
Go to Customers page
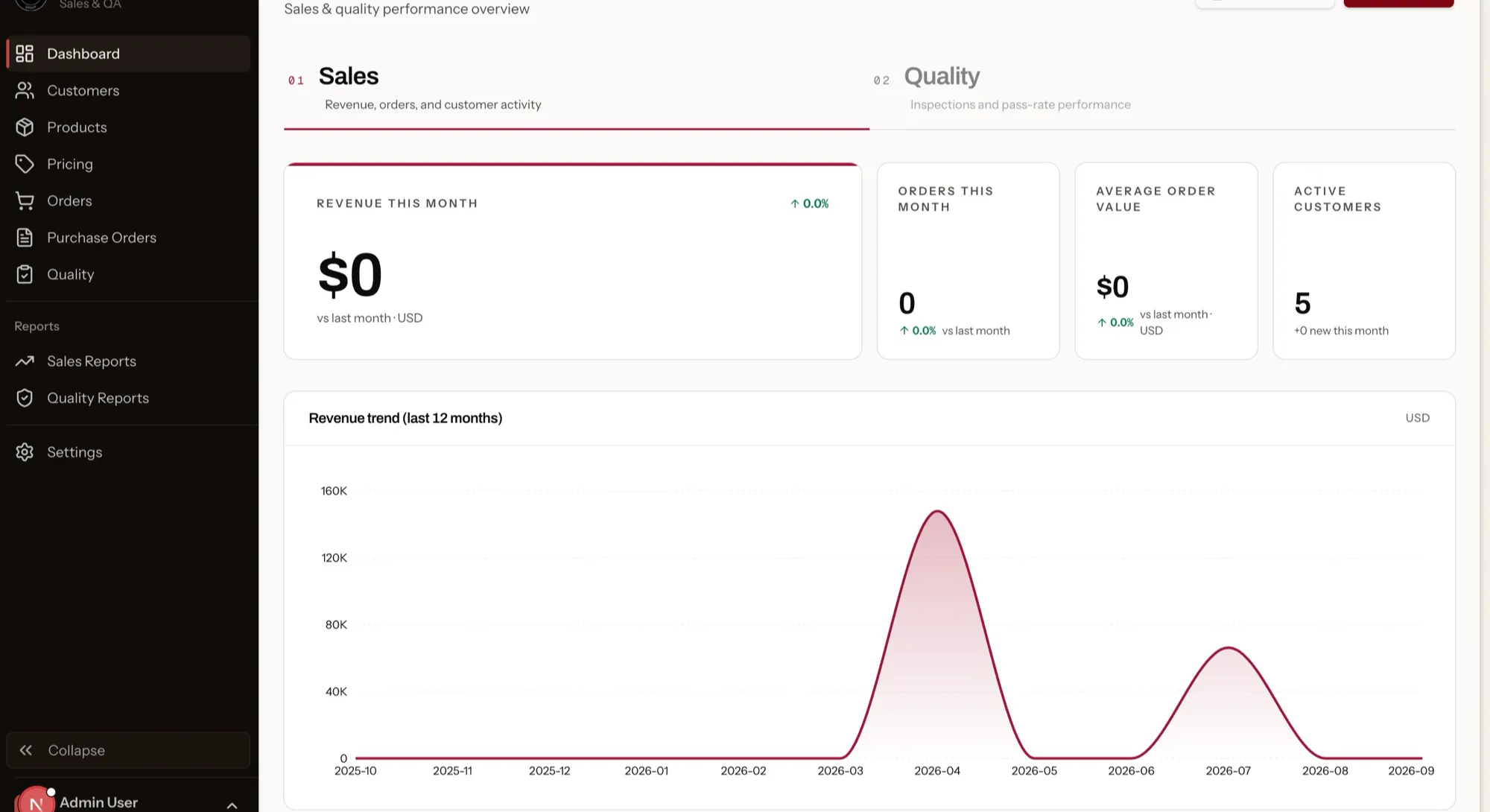coord(128,90)
